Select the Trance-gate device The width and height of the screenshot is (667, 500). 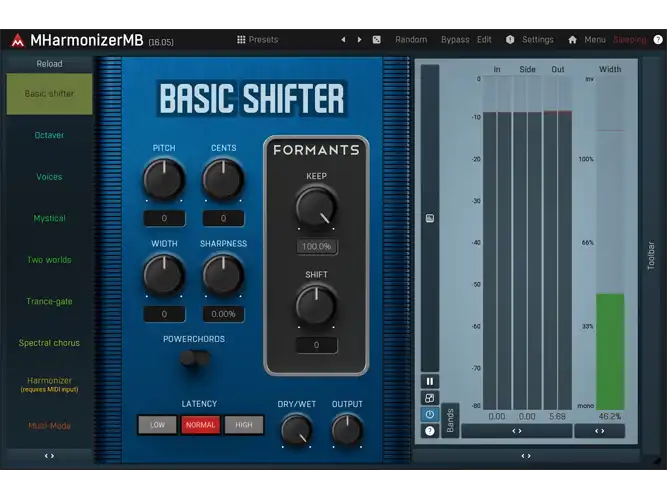(49, 301)
